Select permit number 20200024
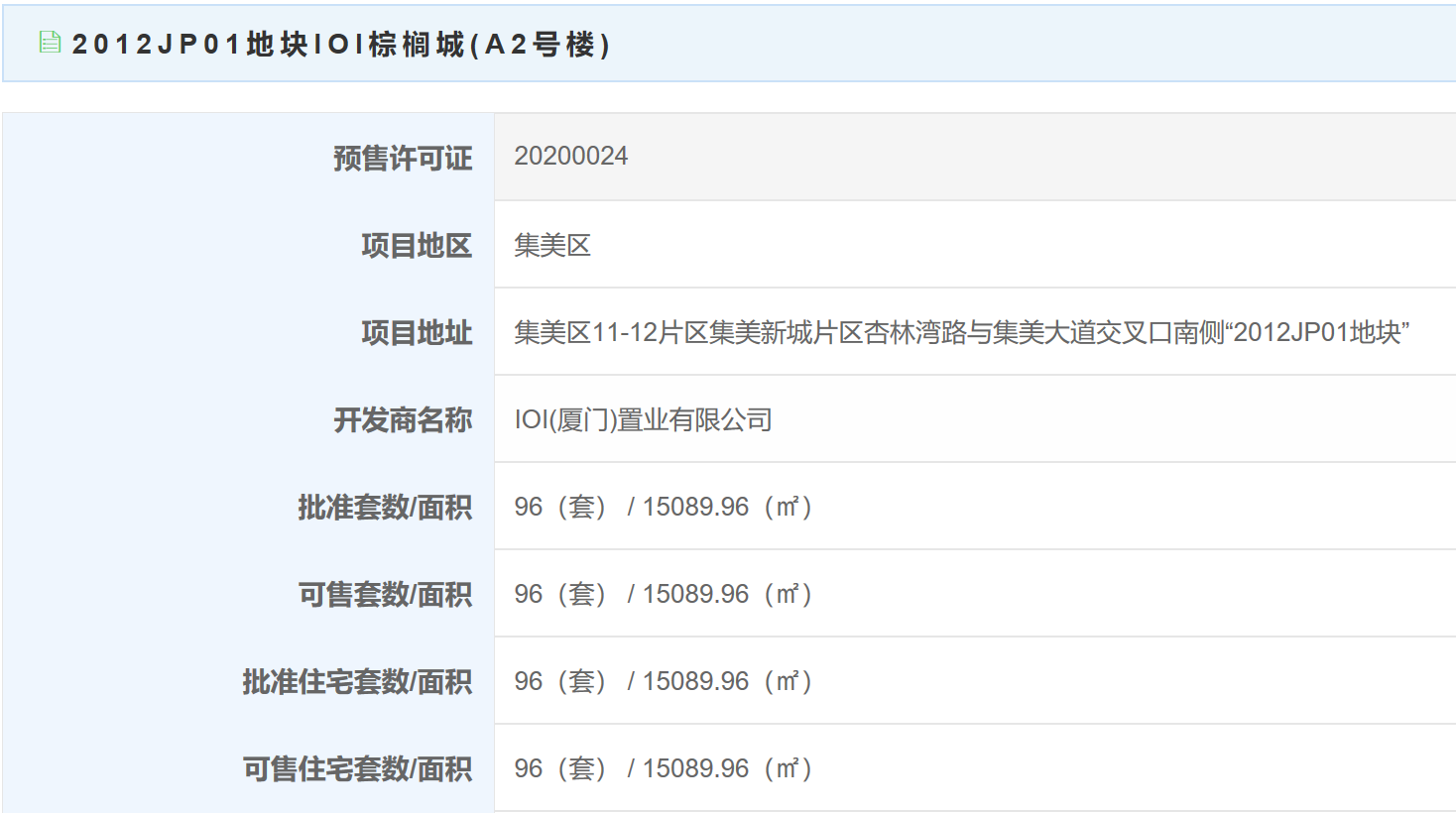 (x=571, y=157)
